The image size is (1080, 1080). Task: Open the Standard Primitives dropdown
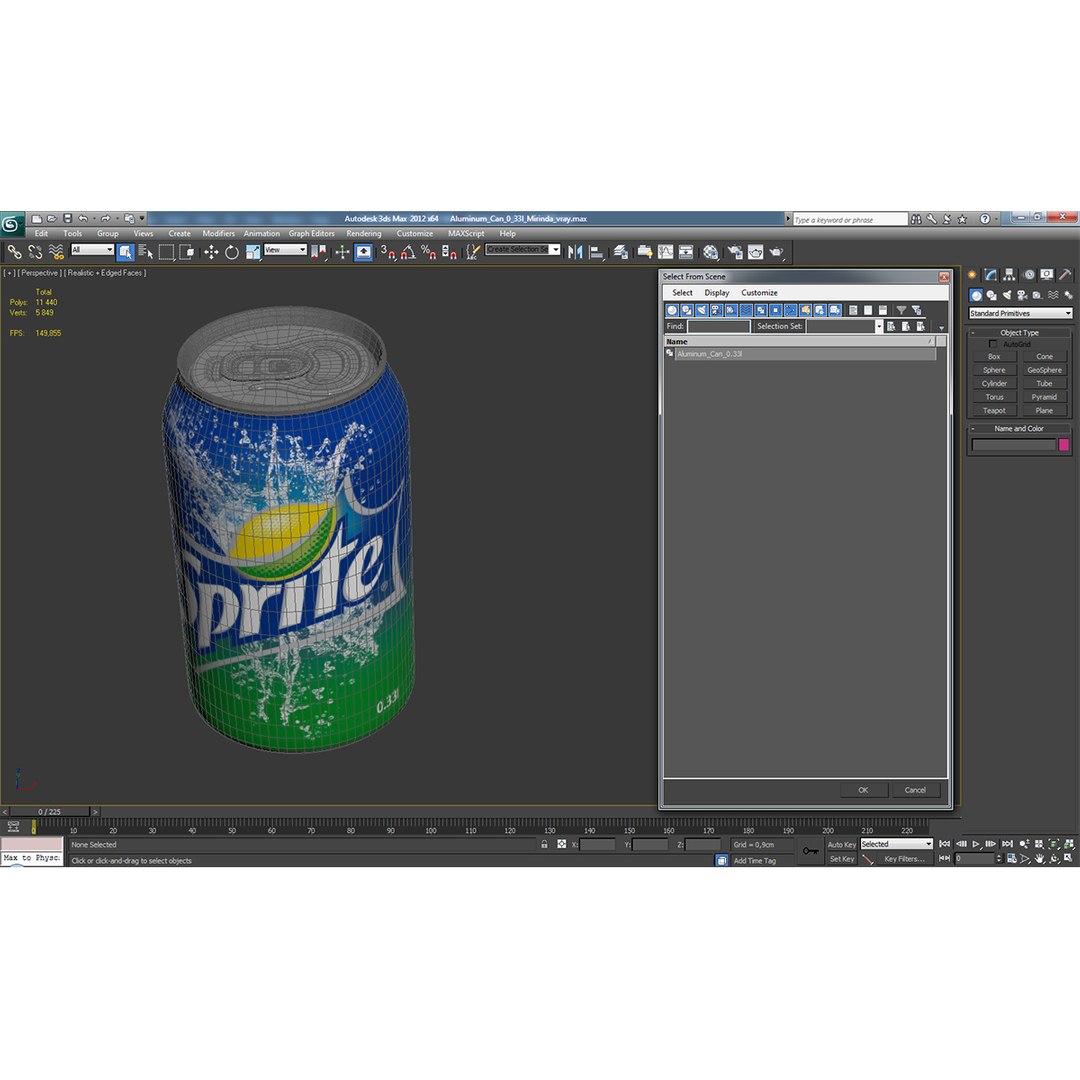pyautogui.click(x=1020, y=313)
